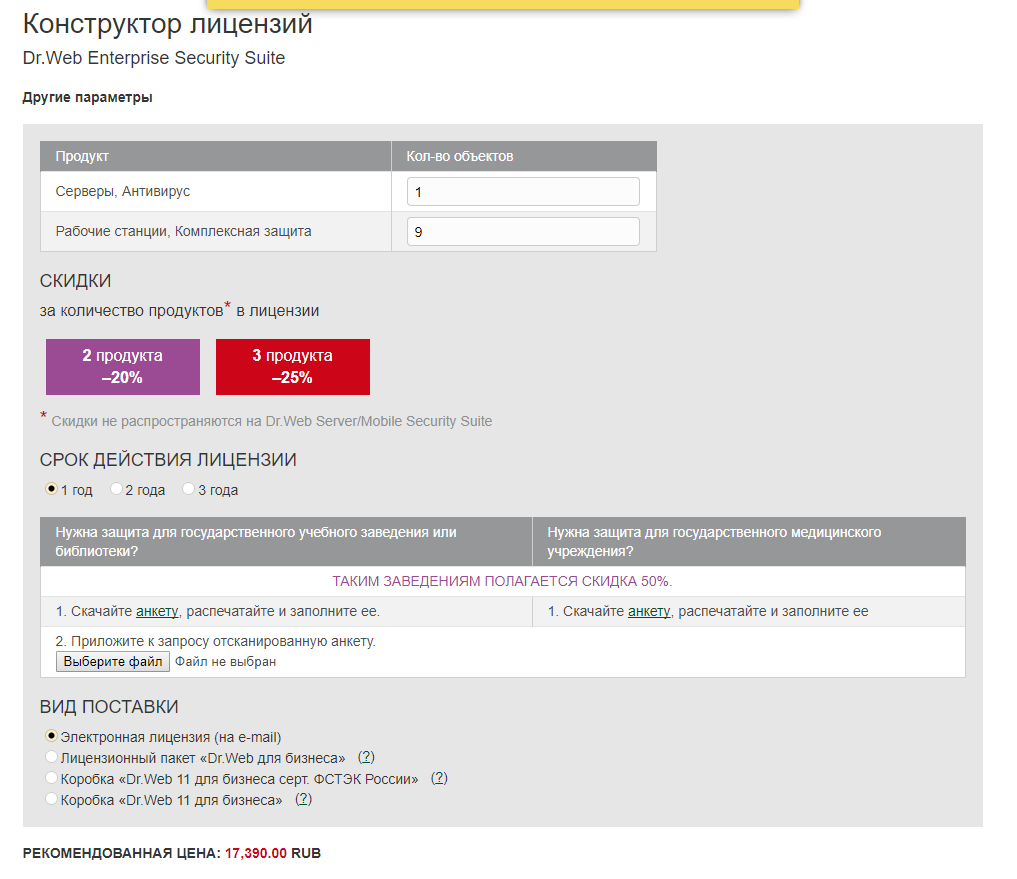Image resolution: width=1017 pixels, height=879 pixels.
Task: Click the СКИДКИ heading
Action: pos(75,281)
